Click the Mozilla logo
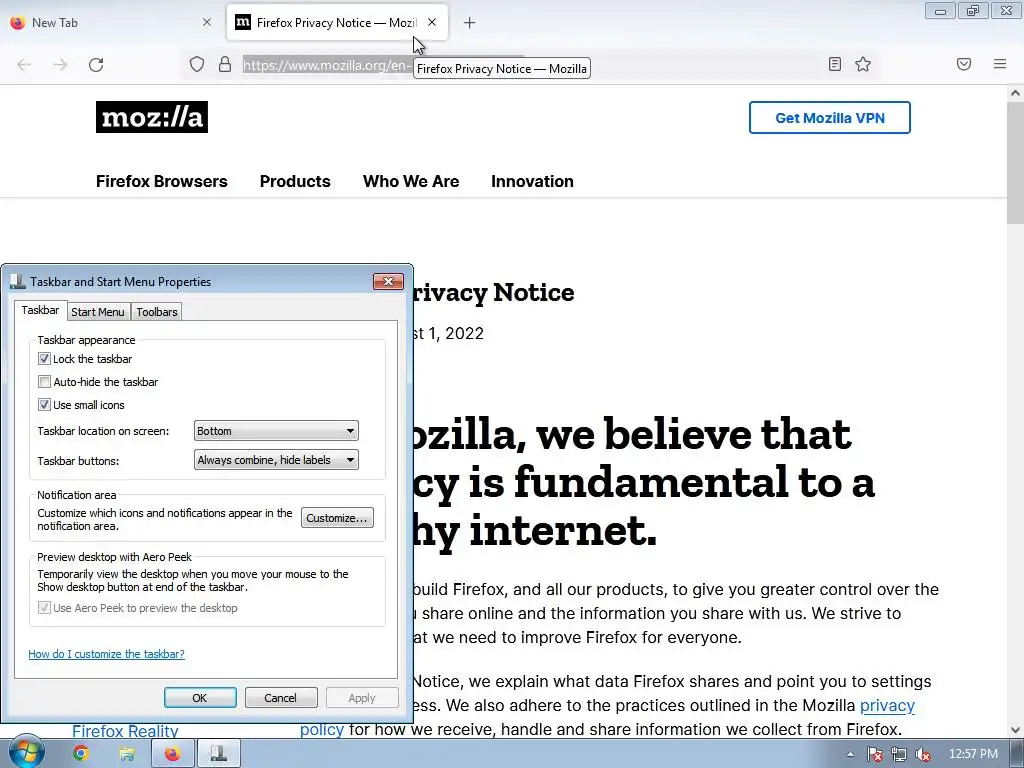This screenshot has height=768, width=1024. [x=152, y=117]
